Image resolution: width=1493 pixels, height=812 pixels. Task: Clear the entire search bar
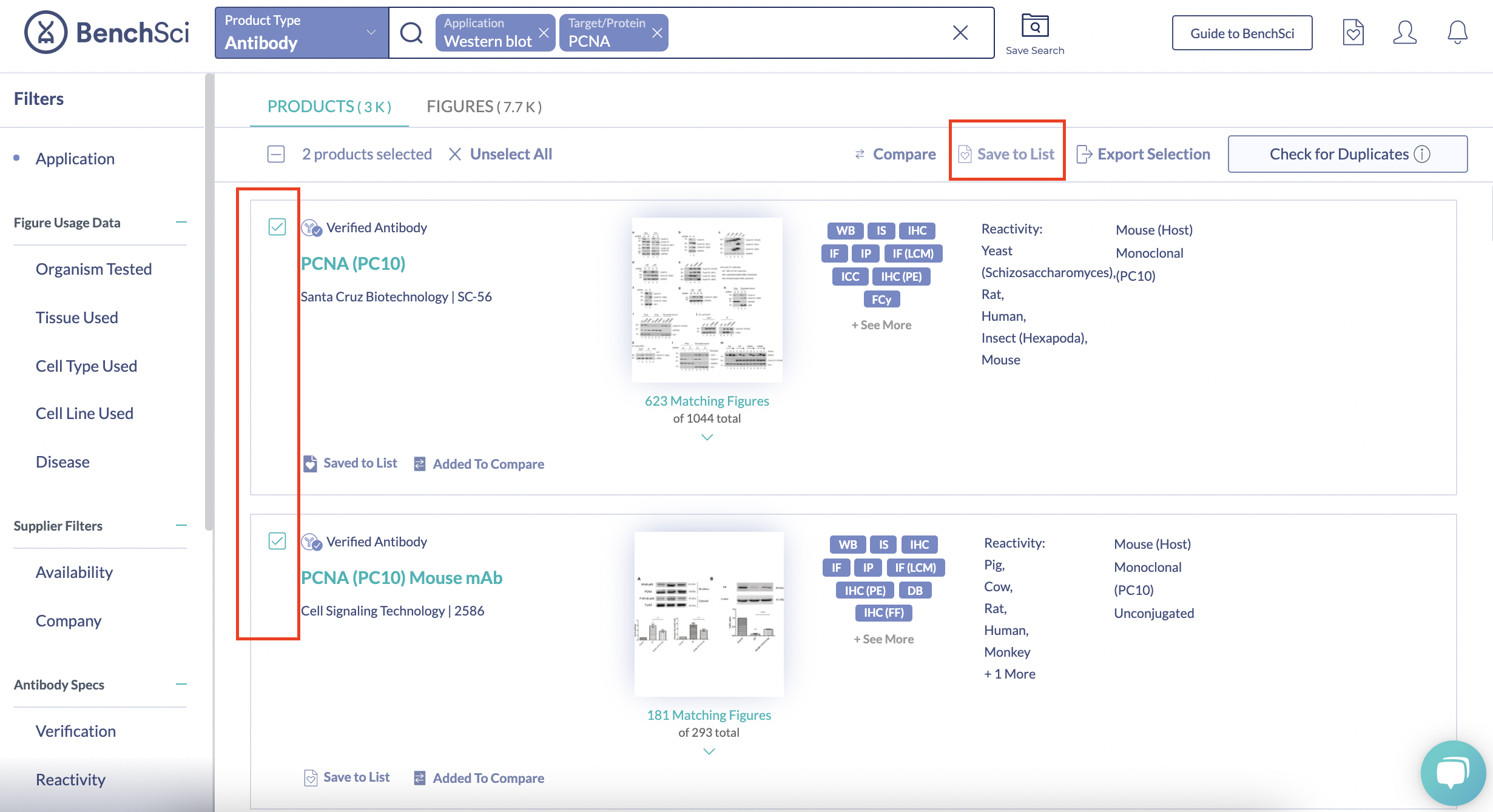click(x=960, y=33)
